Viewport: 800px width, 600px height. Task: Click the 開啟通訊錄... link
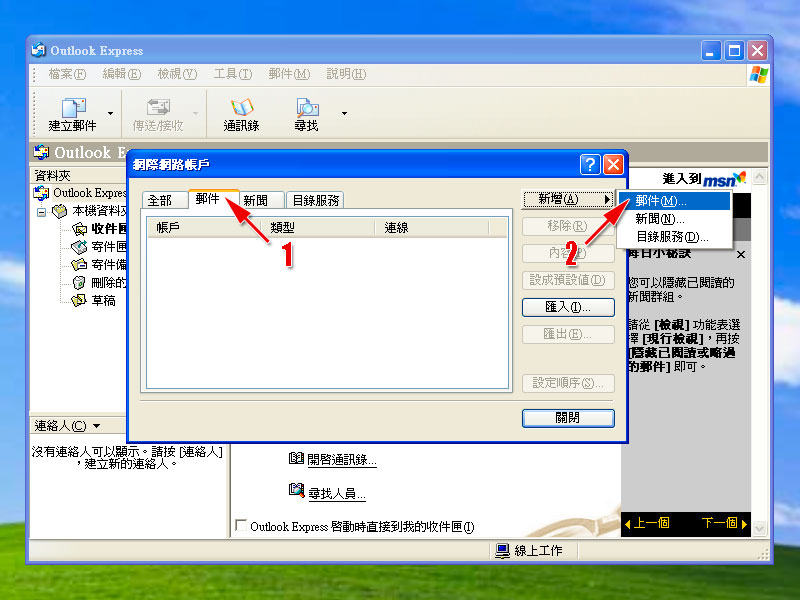pyautogui.click(x=342, y=459)
